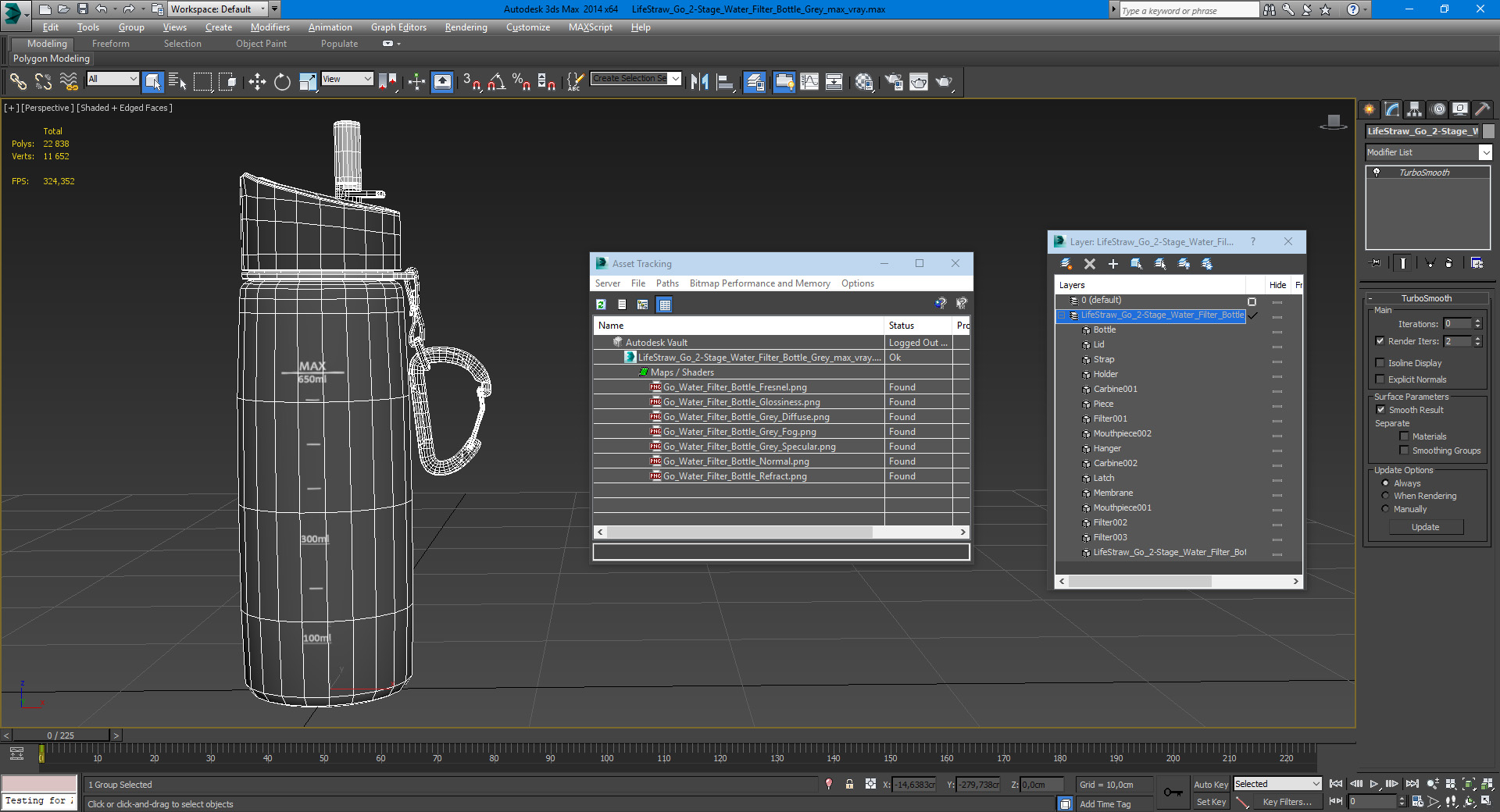Click the Pin Stack icon

(1376, 263)
